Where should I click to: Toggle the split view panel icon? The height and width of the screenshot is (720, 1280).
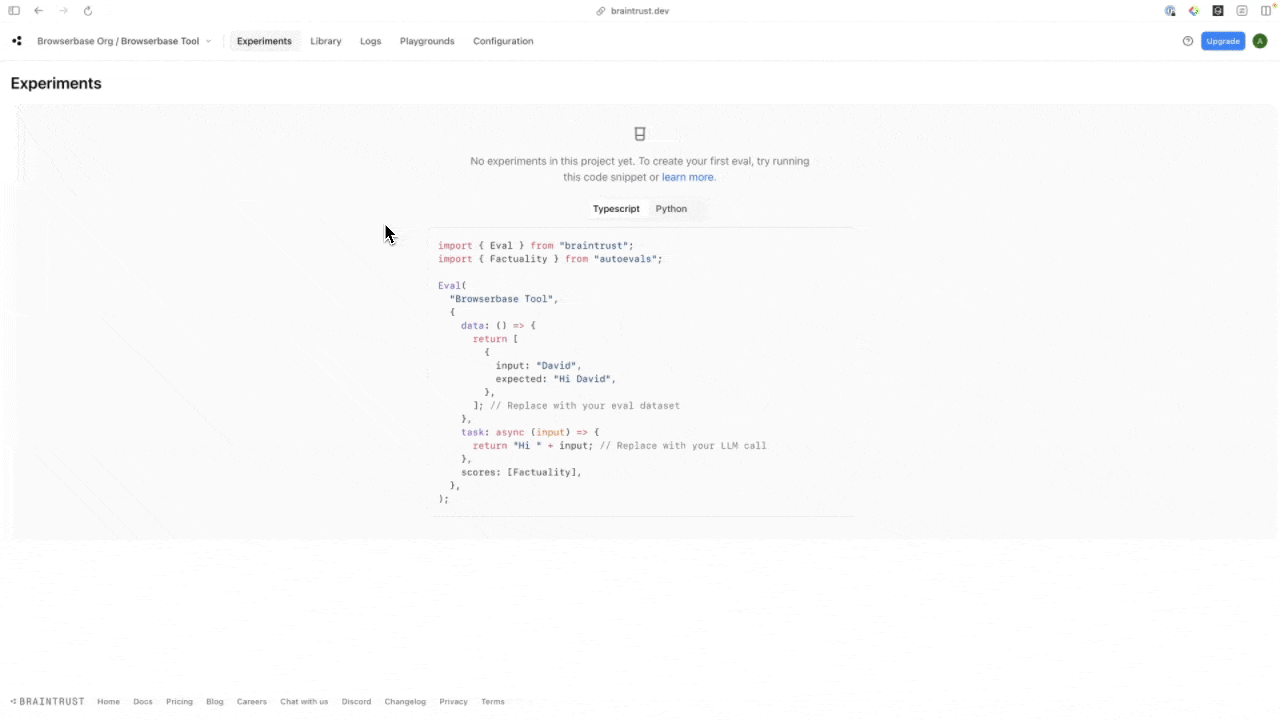(1266, 11)
